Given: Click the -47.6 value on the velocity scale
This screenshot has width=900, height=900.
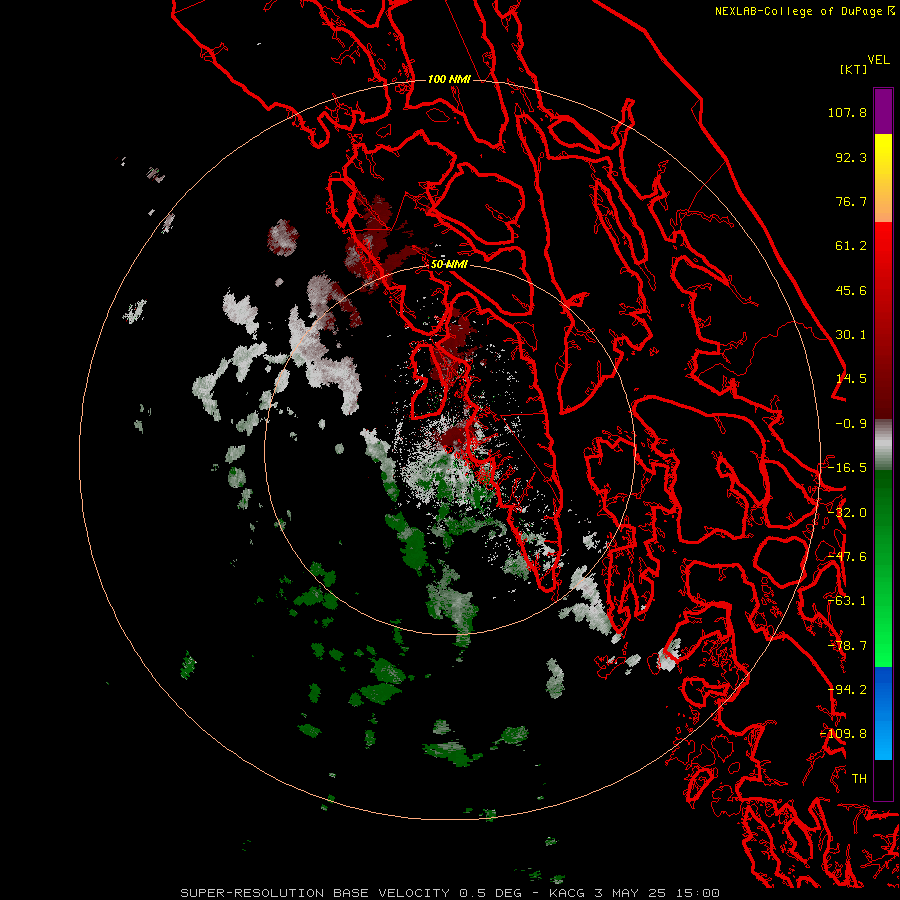Looking at the screenshot, I should point(847,557).
